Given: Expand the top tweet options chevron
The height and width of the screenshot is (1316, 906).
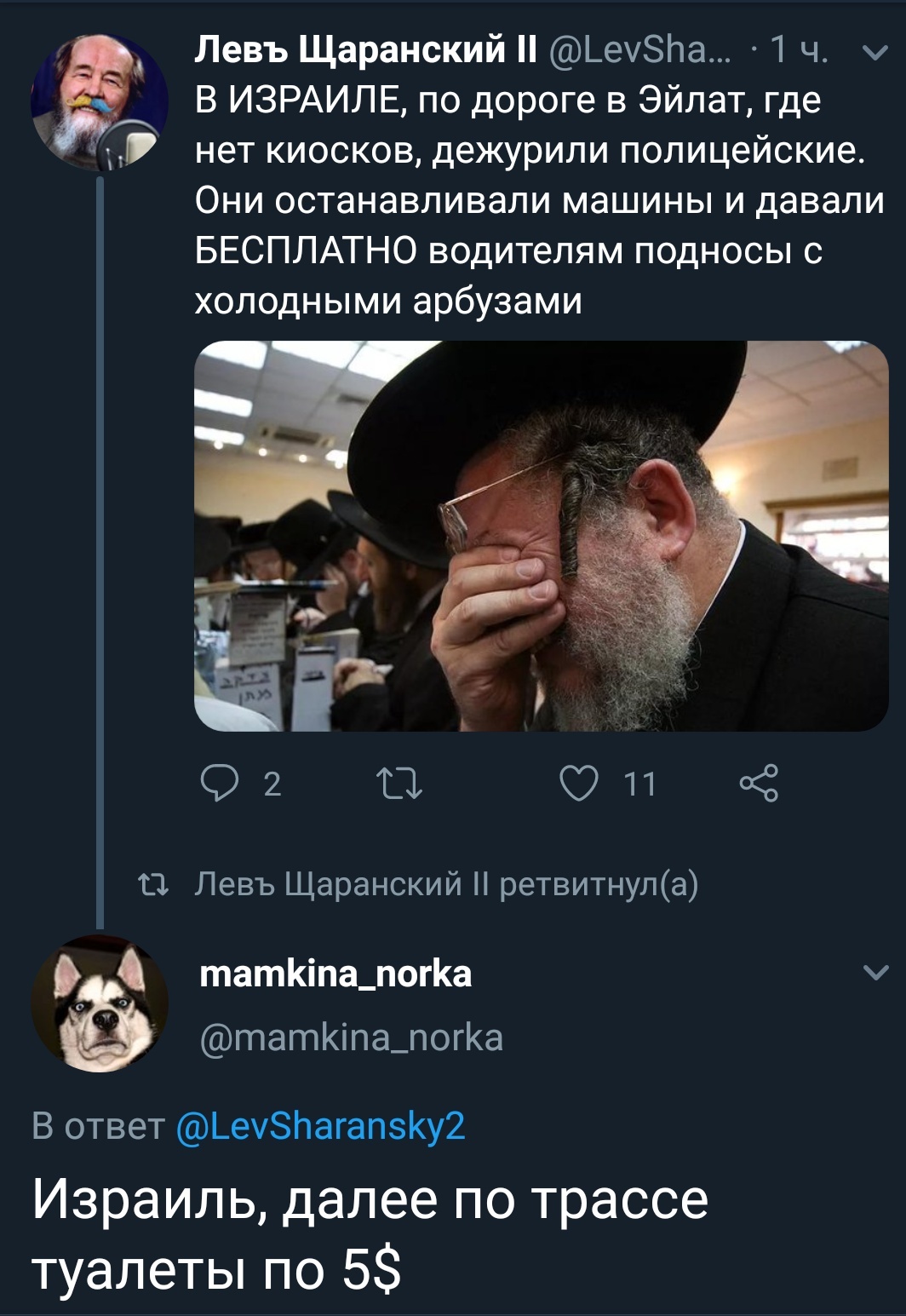Looking at the screenshot, I should coord(874,53).
